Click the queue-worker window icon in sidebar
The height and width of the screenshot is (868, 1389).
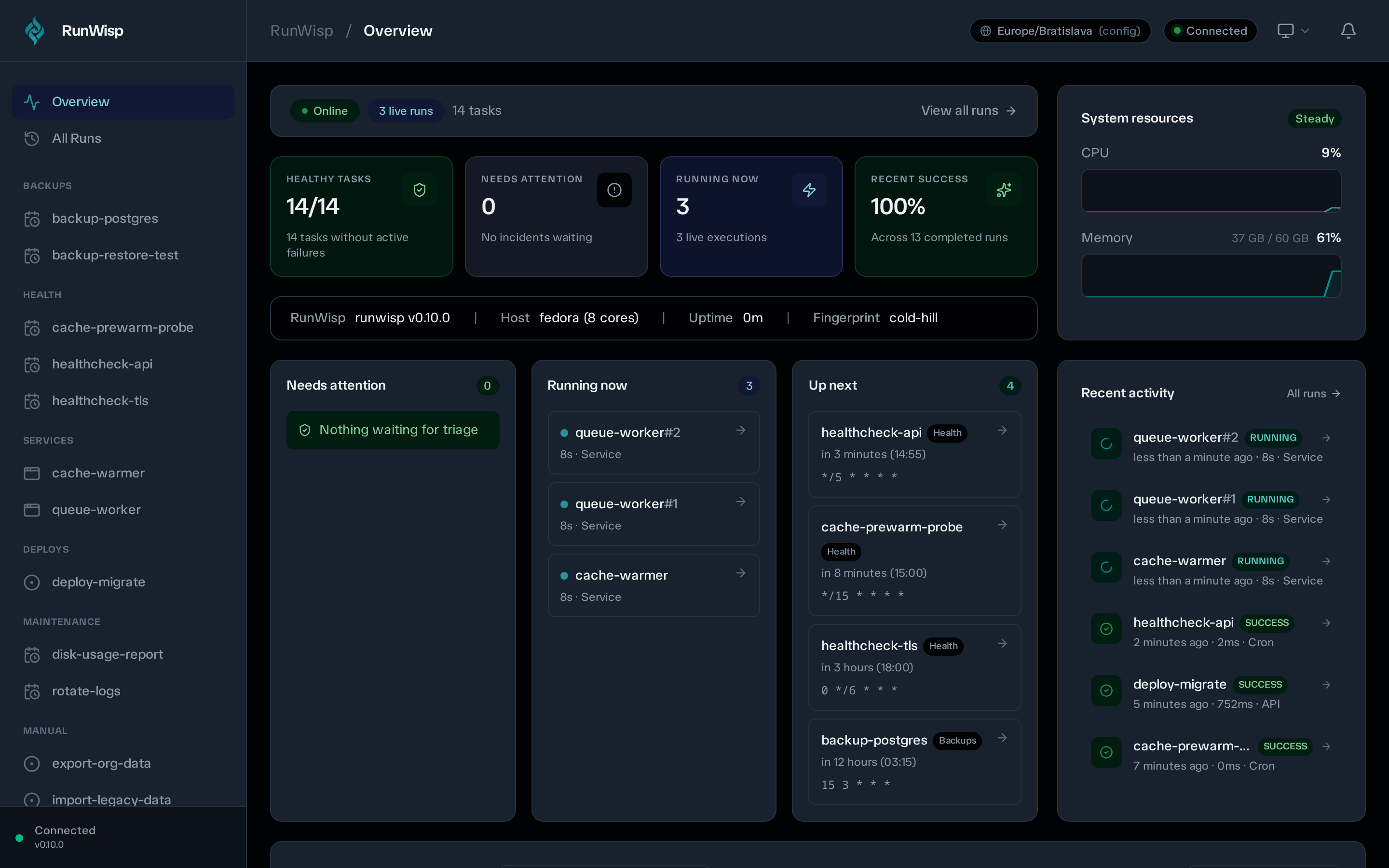click(31, 510)
